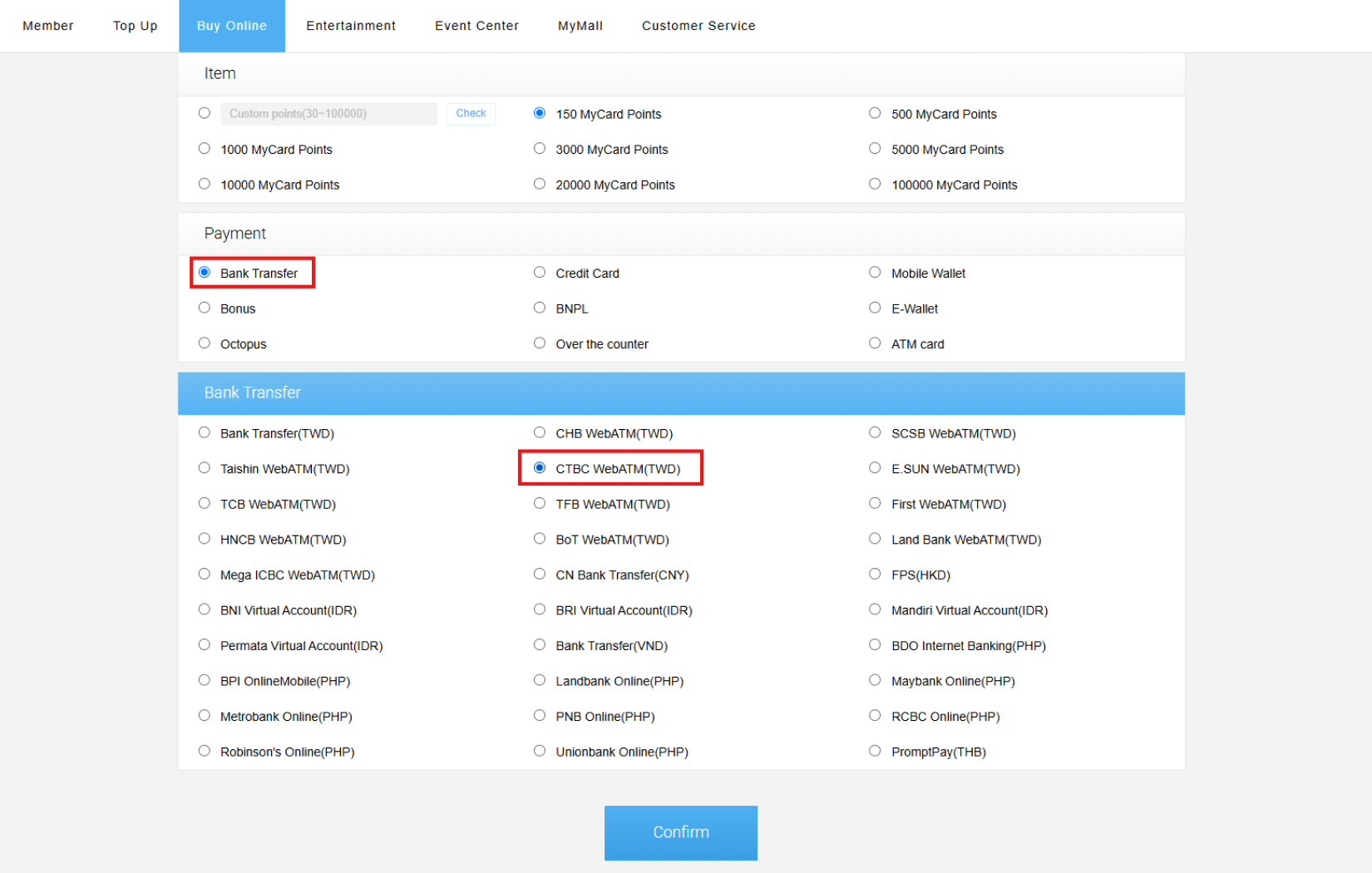
Task: Focus the Custom points input field
Action: tap(328, 114)
